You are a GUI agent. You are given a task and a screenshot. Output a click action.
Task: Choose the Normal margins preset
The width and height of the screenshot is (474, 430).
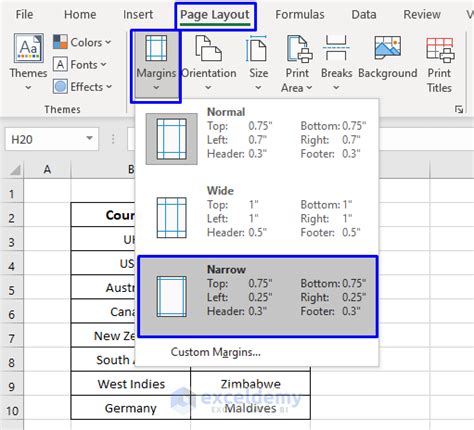257,138
